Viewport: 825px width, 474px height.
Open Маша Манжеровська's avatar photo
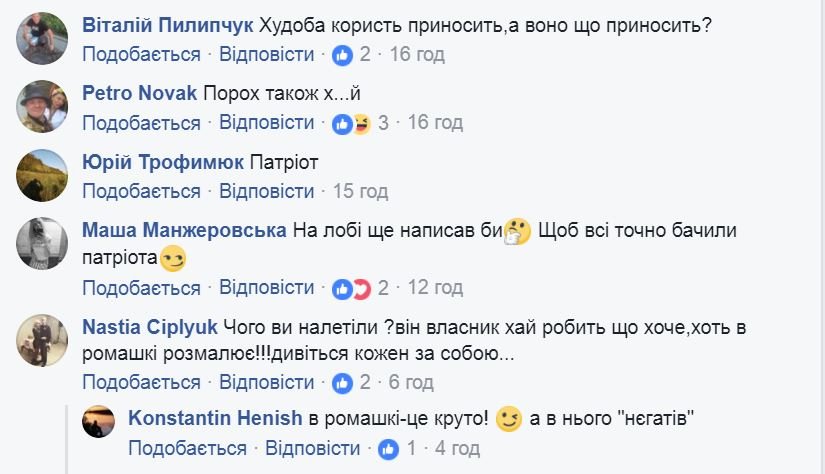pyautogui.click(x=42, y=242)
